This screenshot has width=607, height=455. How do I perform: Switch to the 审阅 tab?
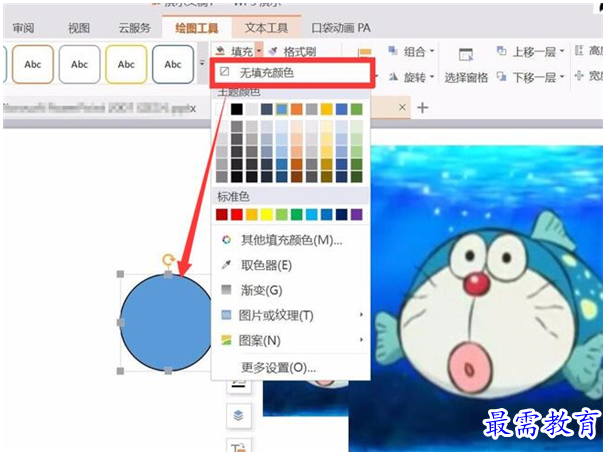[23, 28]
